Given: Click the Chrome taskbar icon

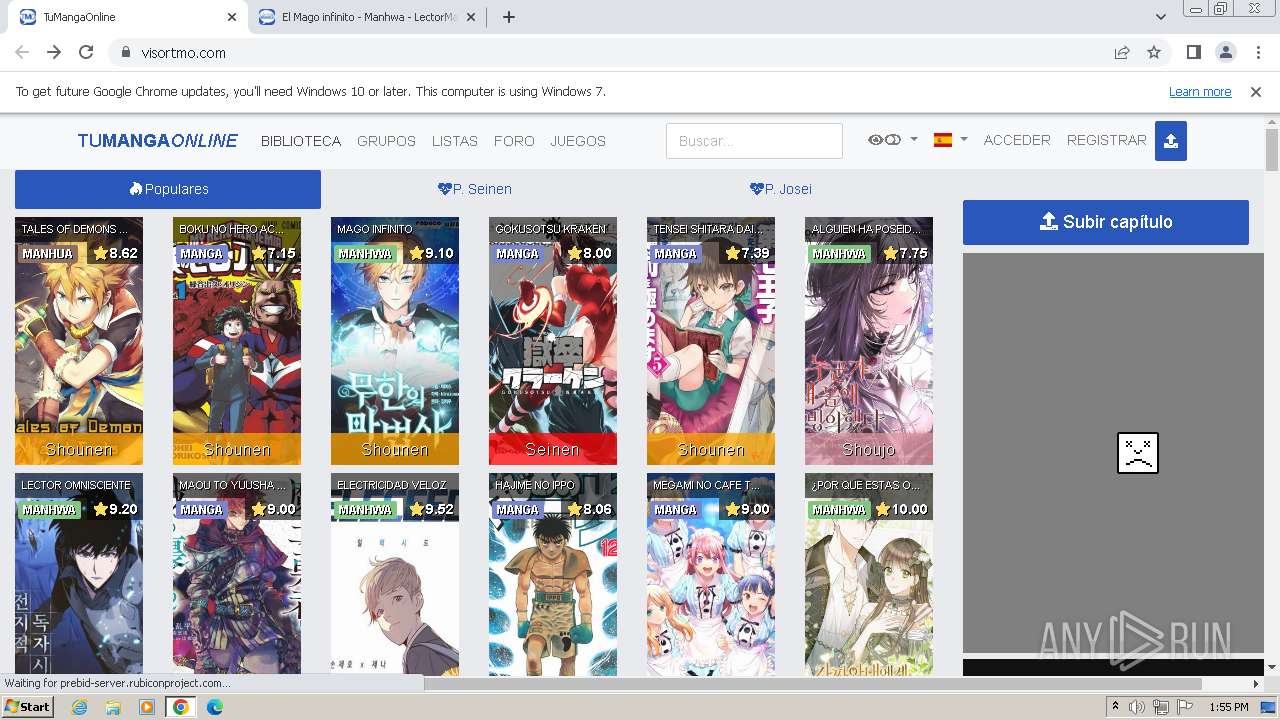Looking at the screenshot, I should [x=181, y=707].
